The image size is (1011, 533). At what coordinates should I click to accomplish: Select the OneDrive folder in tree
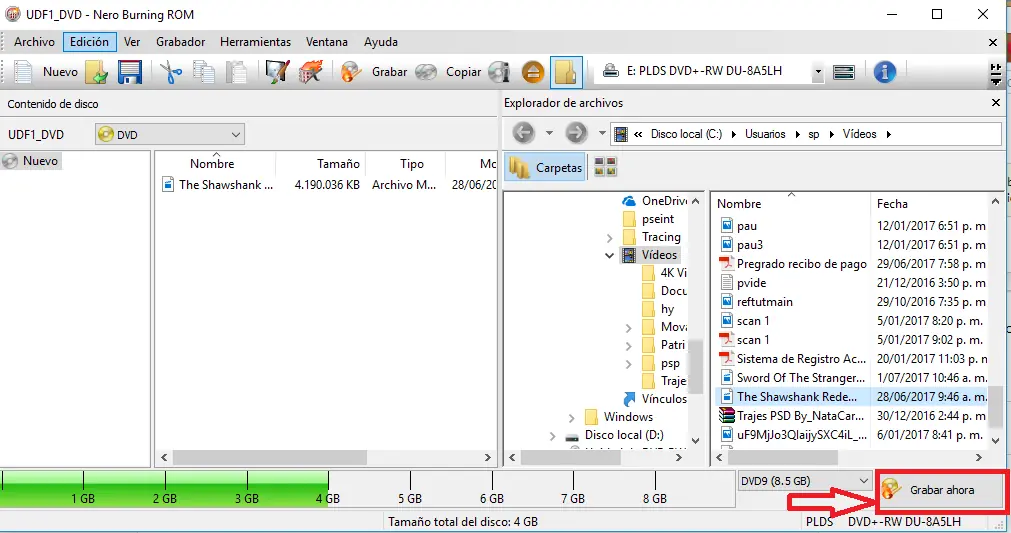pyautogui.click(x=655, y=201)
